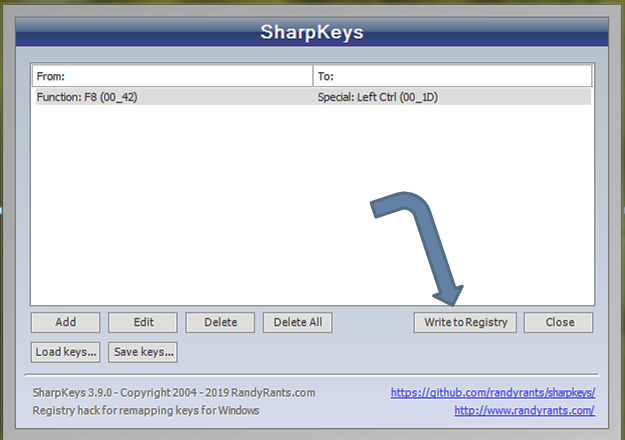Apply changes with Write to Registry
Screen dimensions: 625x440
coord(465,322)
